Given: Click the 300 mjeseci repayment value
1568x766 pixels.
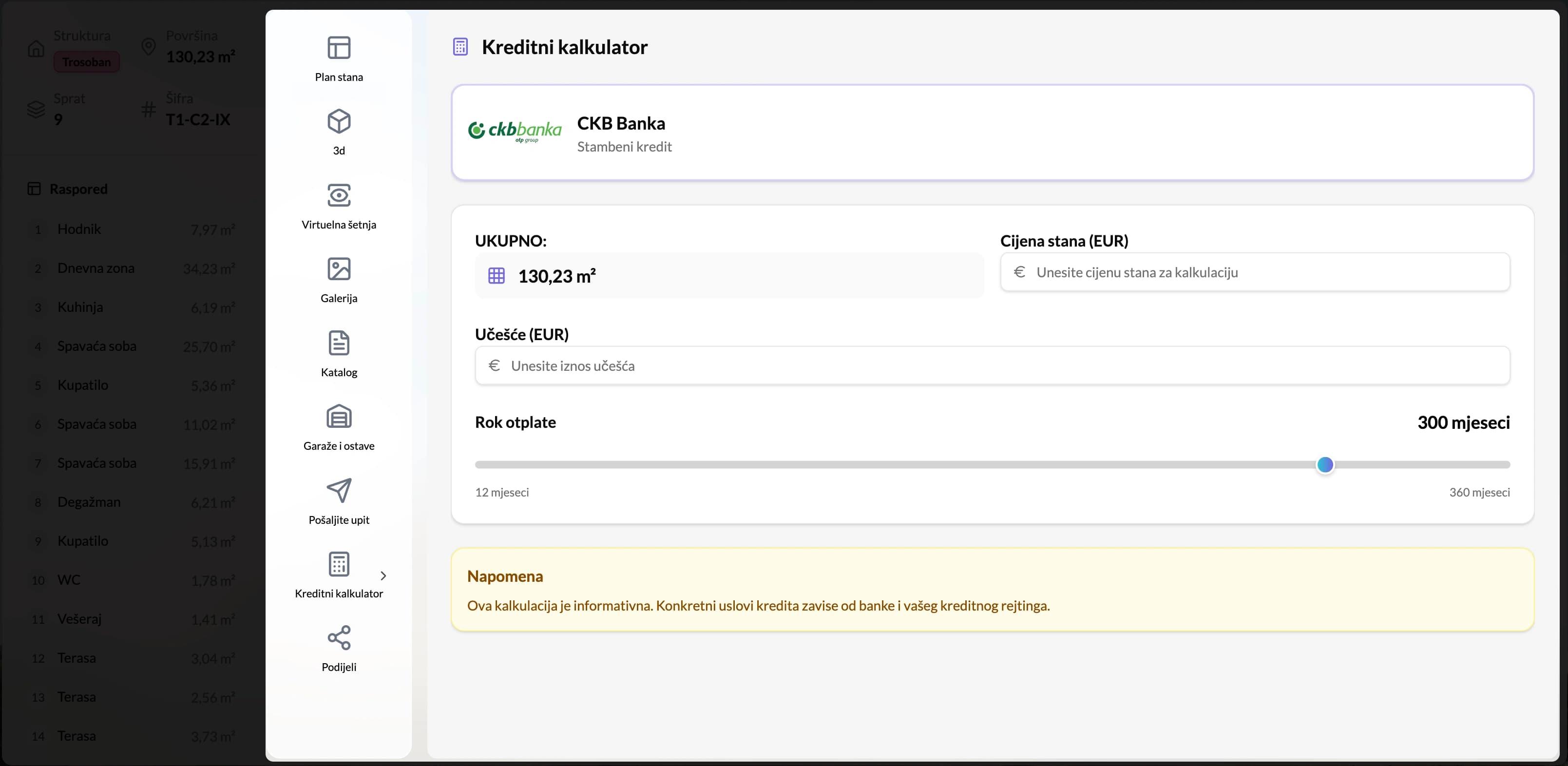Looking at the screenshot, I should click(1463, 422).
